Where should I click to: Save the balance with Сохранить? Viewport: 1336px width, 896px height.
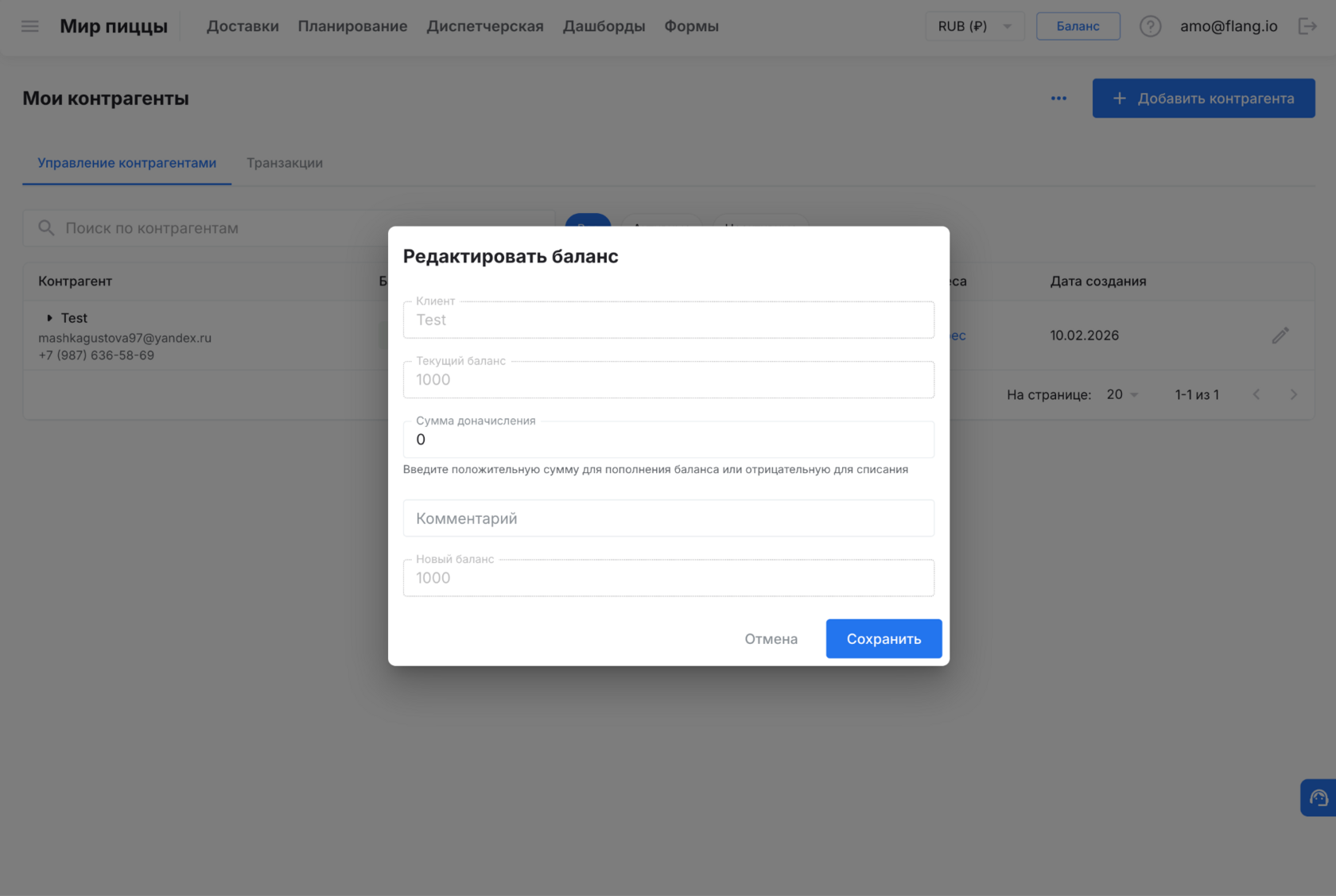coord(884,638)
